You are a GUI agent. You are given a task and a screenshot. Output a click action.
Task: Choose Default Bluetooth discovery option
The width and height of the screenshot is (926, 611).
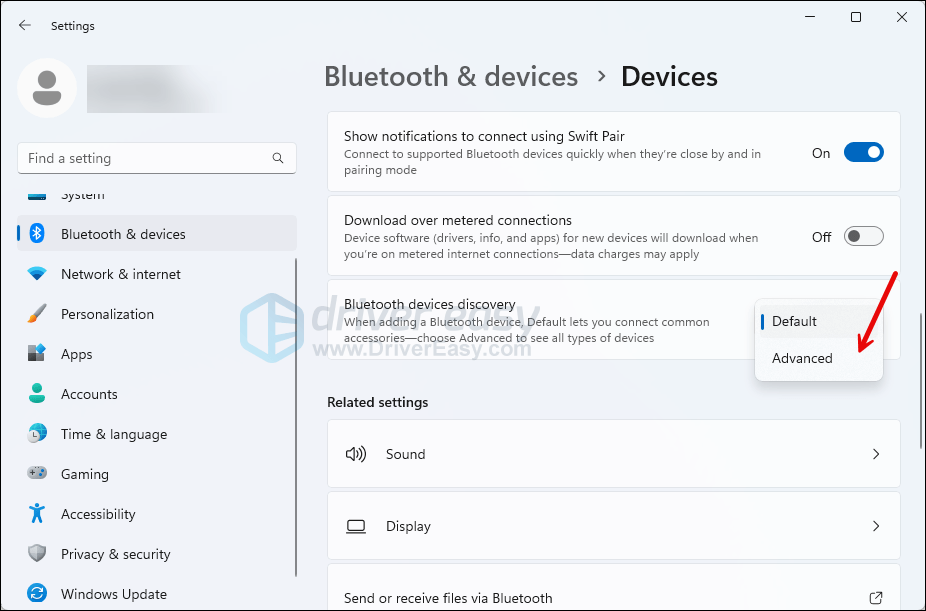pyautogui.click(x=794, y=321)
